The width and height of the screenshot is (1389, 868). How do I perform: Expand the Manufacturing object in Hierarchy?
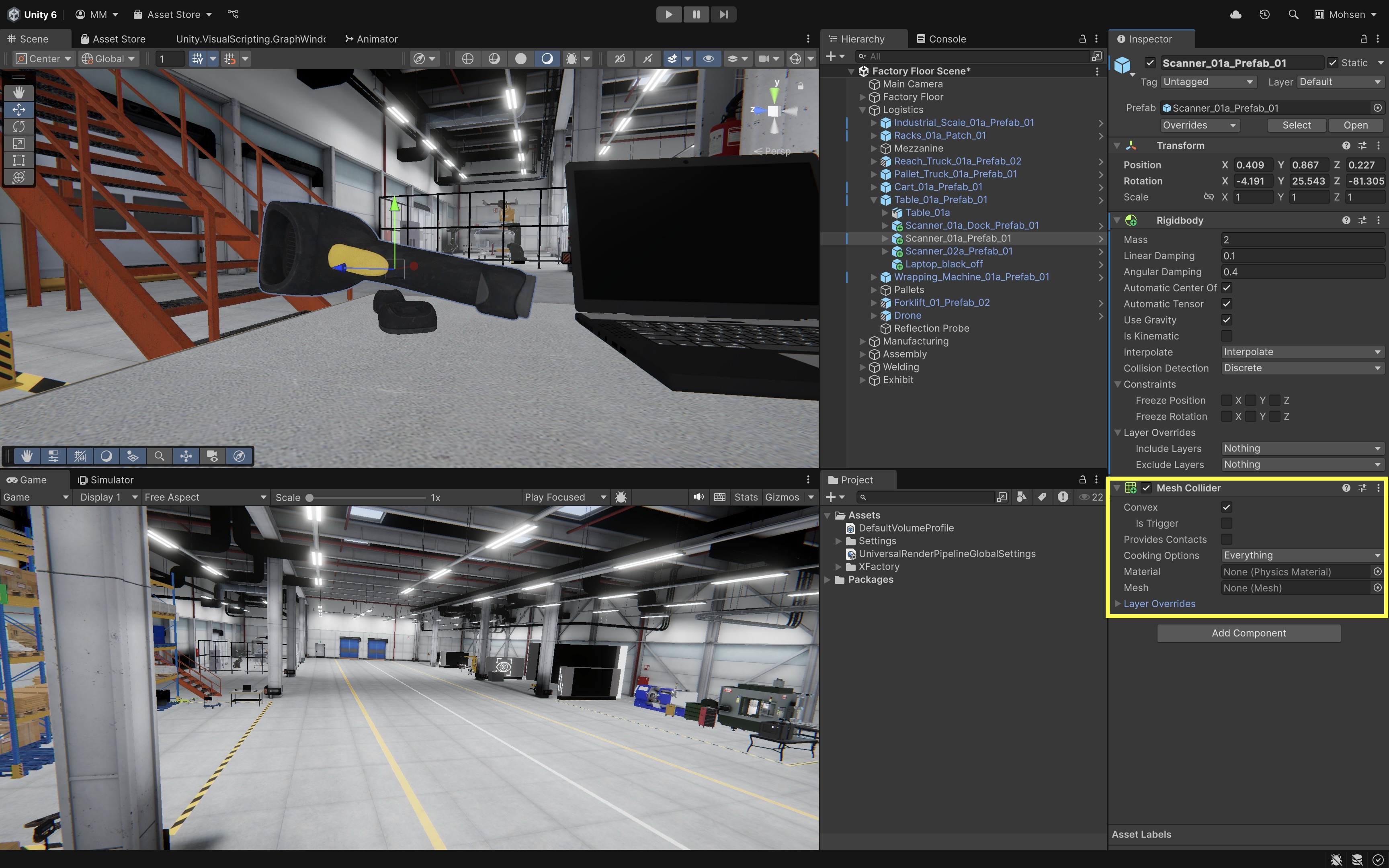(862, 341)
